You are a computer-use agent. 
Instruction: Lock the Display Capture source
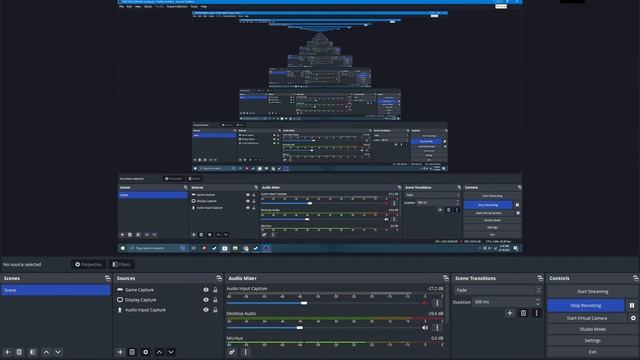click(215, 300)
